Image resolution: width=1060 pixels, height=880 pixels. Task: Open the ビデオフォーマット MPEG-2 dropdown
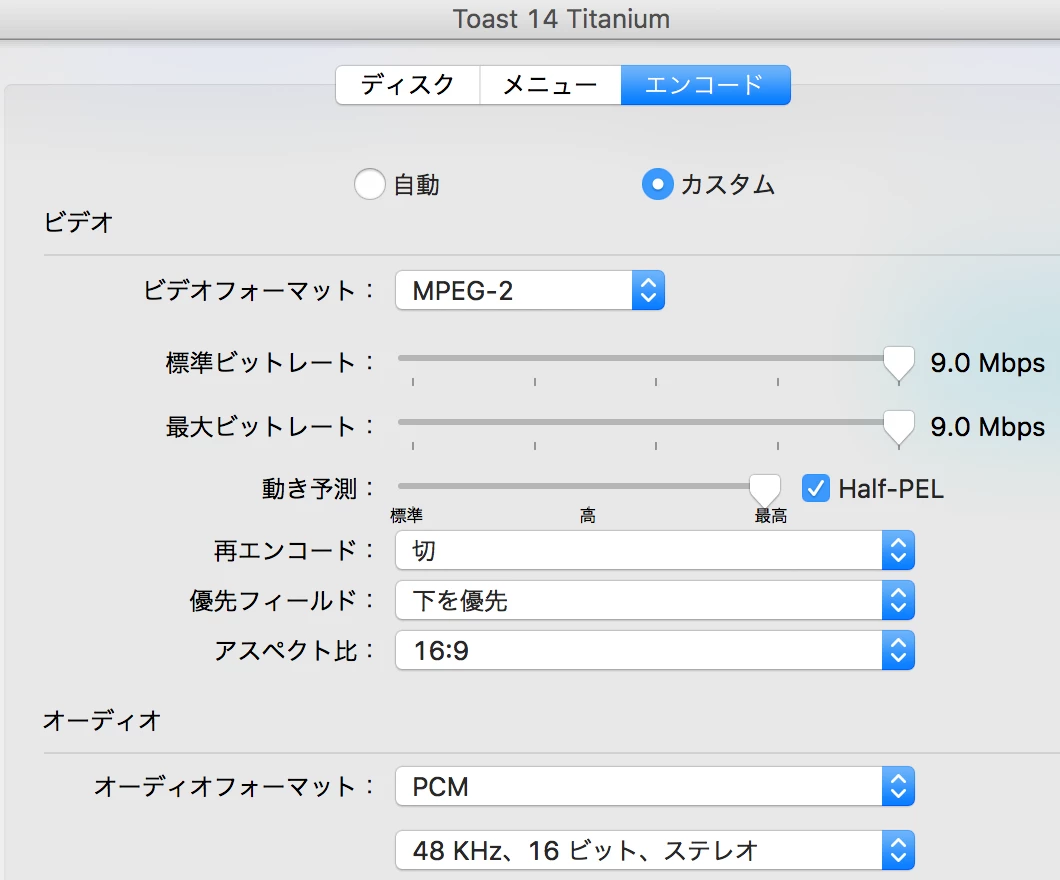click(530, 291)
